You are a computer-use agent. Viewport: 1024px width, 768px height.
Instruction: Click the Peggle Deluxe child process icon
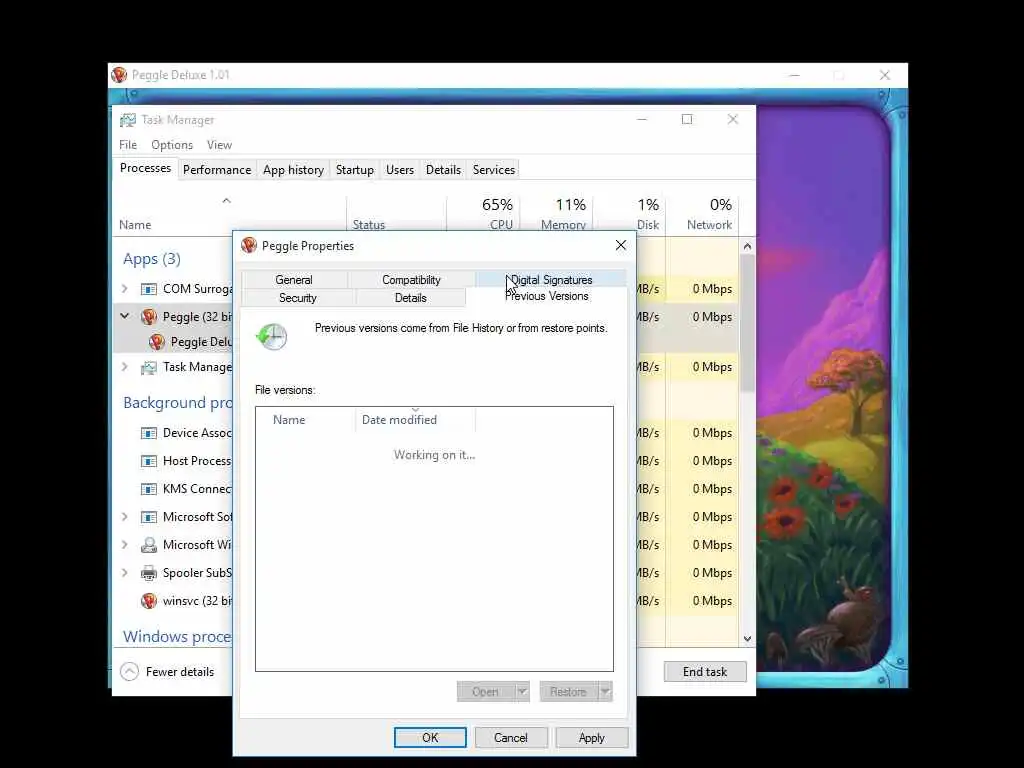click(x=157, y=342)
